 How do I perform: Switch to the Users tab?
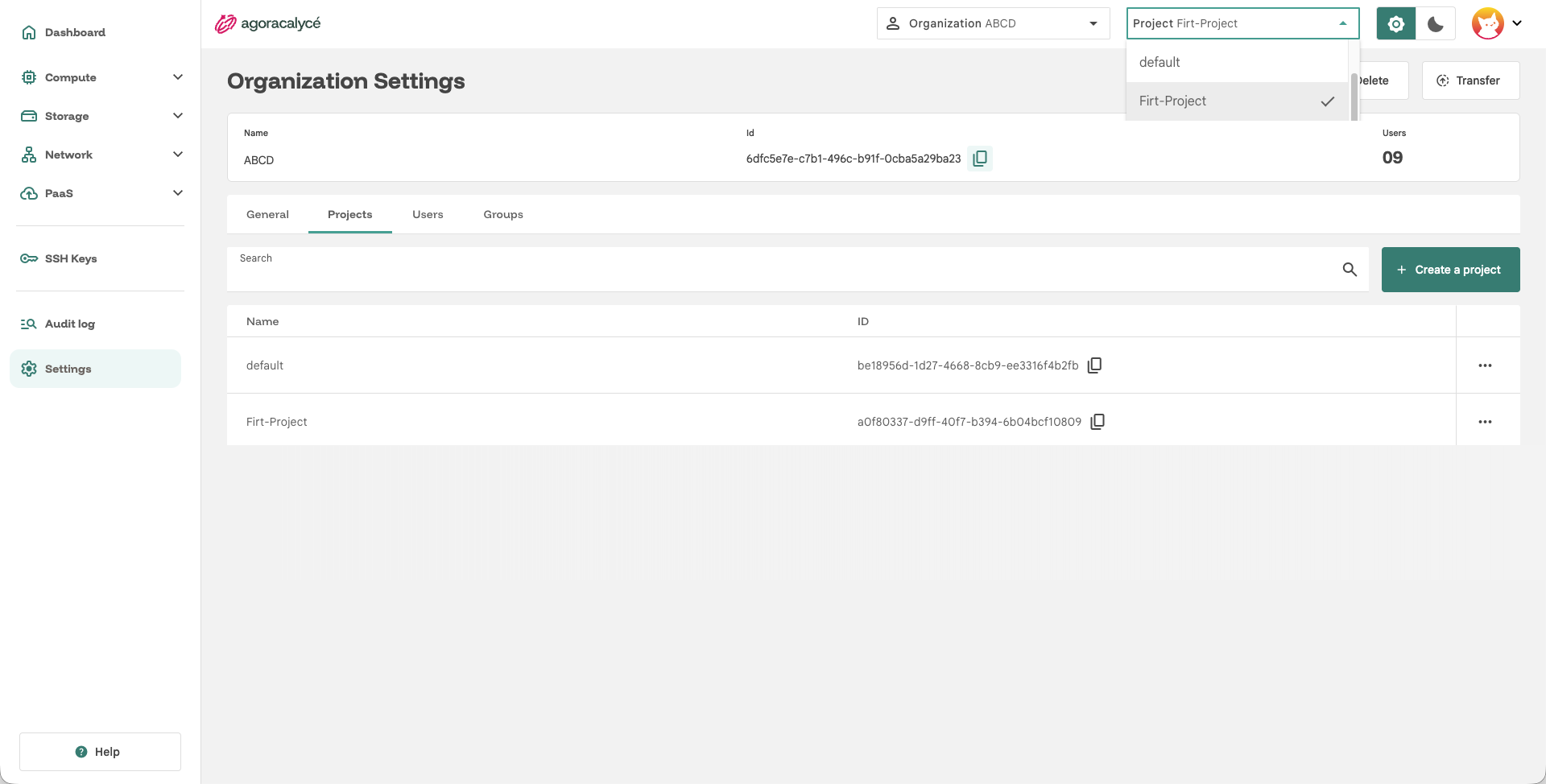click(428, 214)
